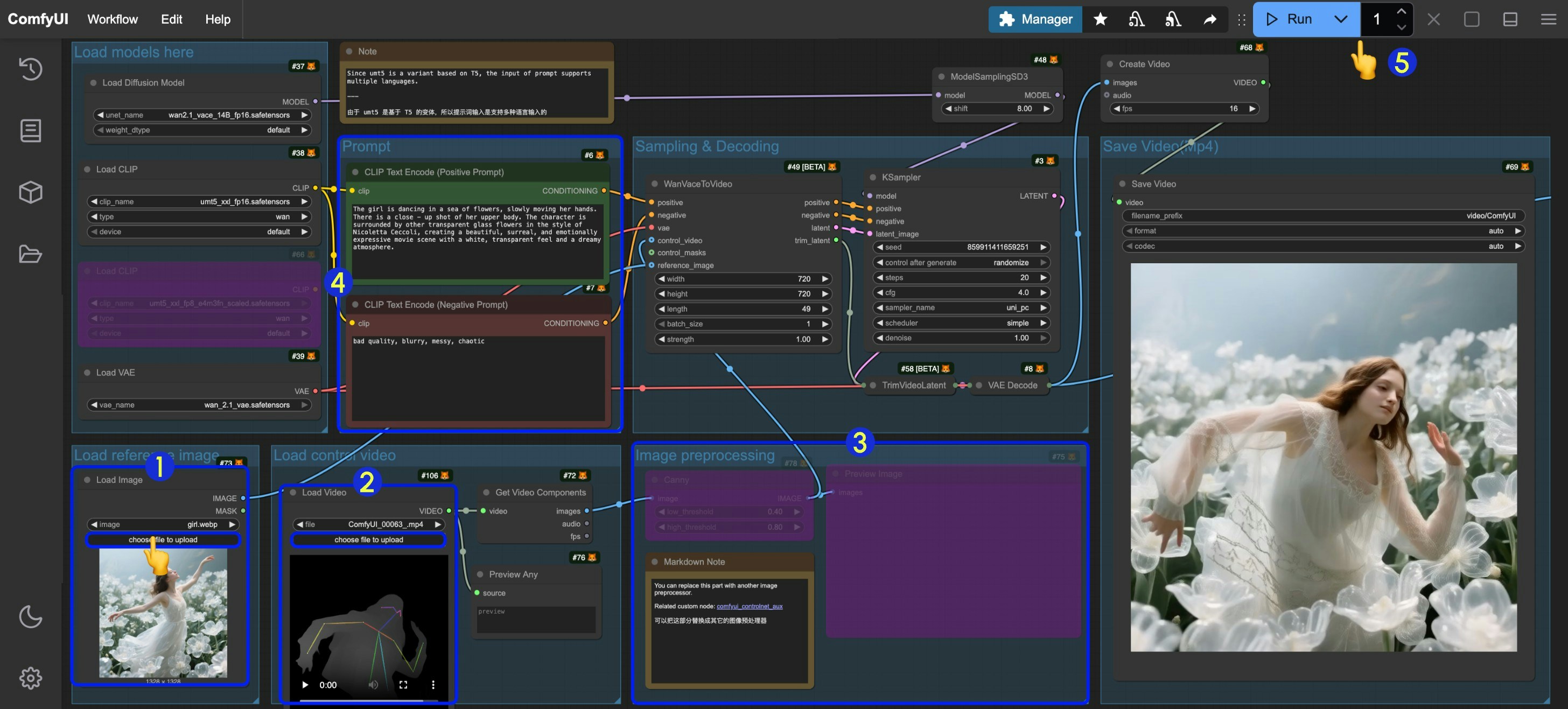The width and height of the screenshot is (1568, 709).
Task: Open the sampler_name selector in KSampler
Action: [961, 307]
